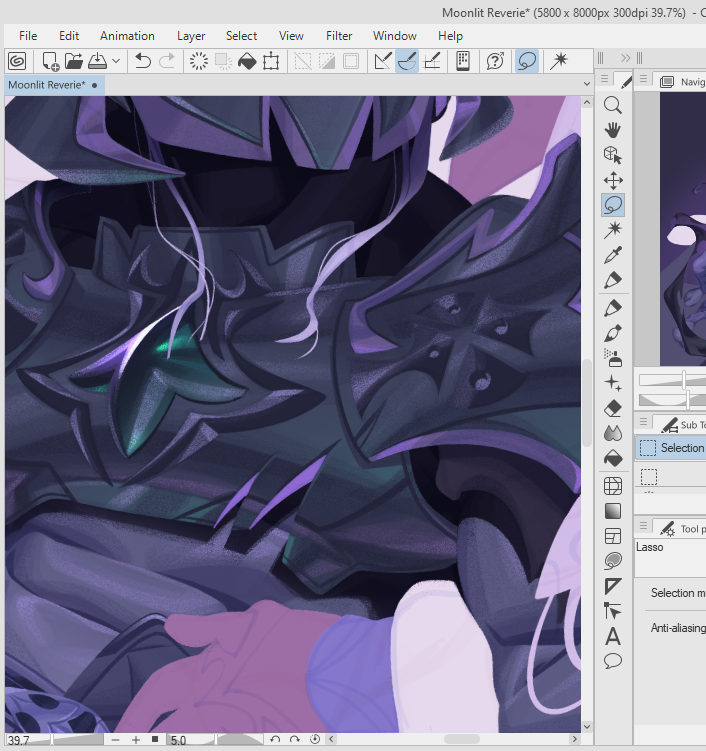Image resolution: width=706 pixels, height=751 pixels.
Task: Click the reset rotation button
Action: pyautogui.click(x=315, y=740)
